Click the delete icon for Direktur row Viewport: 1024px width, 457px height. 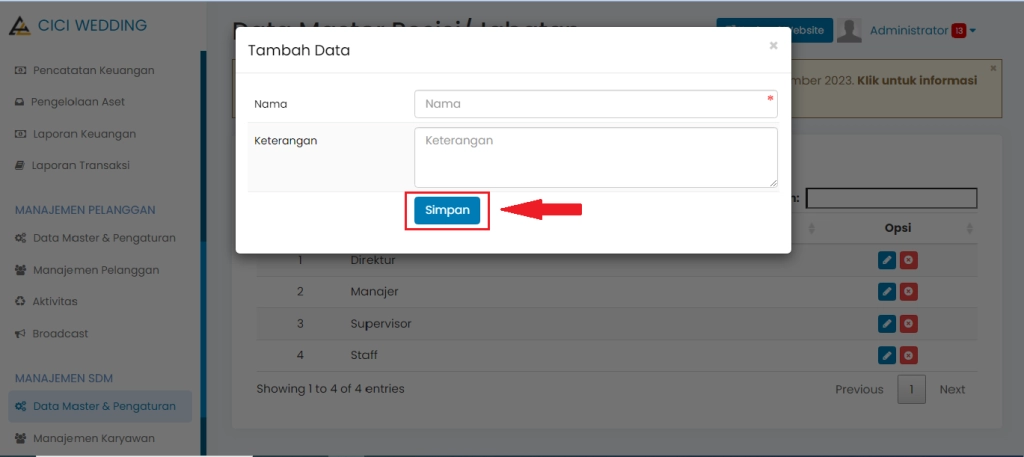908,261
